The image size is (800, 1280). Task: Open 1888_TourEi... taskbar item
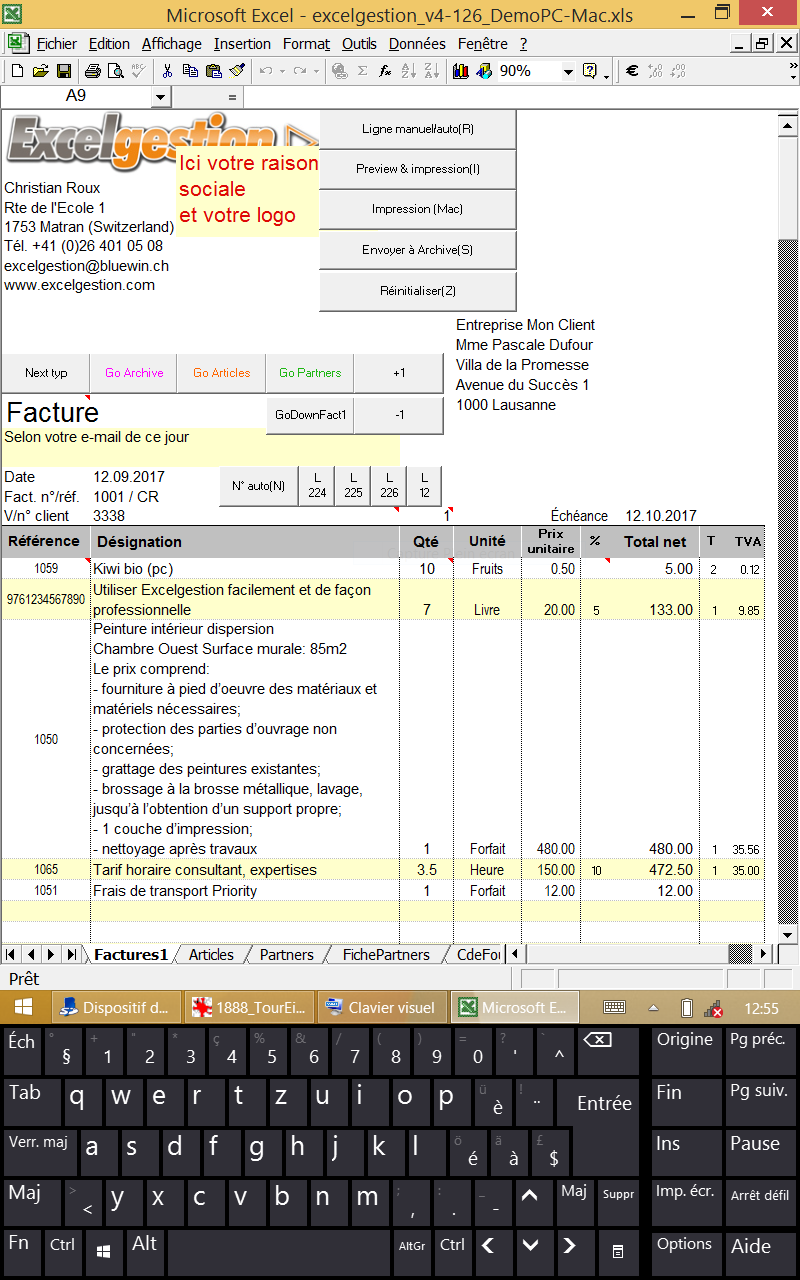(x=249, y=1007)
